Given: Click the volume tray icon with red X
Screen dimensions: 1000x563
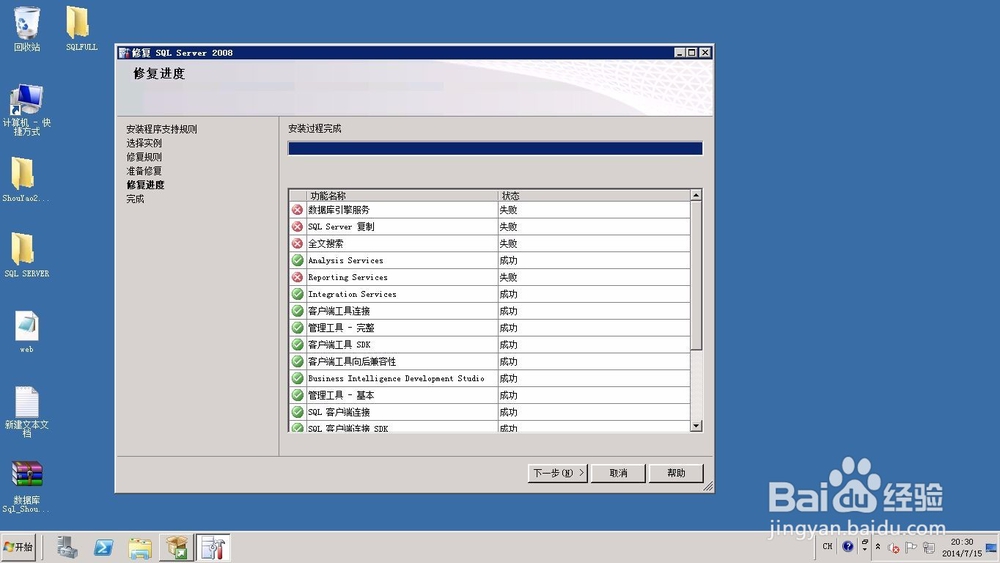Looking at the screenshot, I should [x=893, y=548].
